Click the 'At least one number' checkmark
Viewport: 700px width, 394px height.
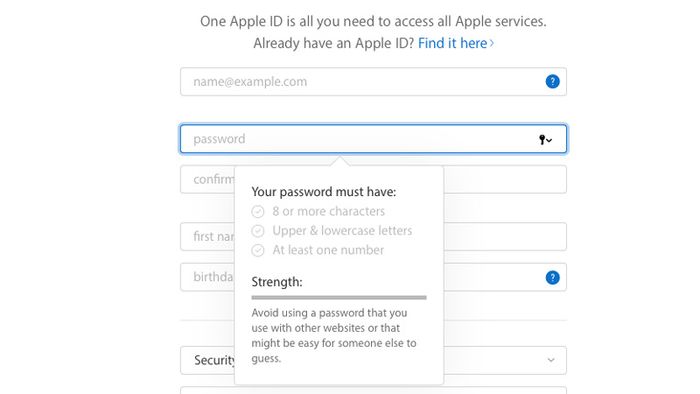[258, 250]
